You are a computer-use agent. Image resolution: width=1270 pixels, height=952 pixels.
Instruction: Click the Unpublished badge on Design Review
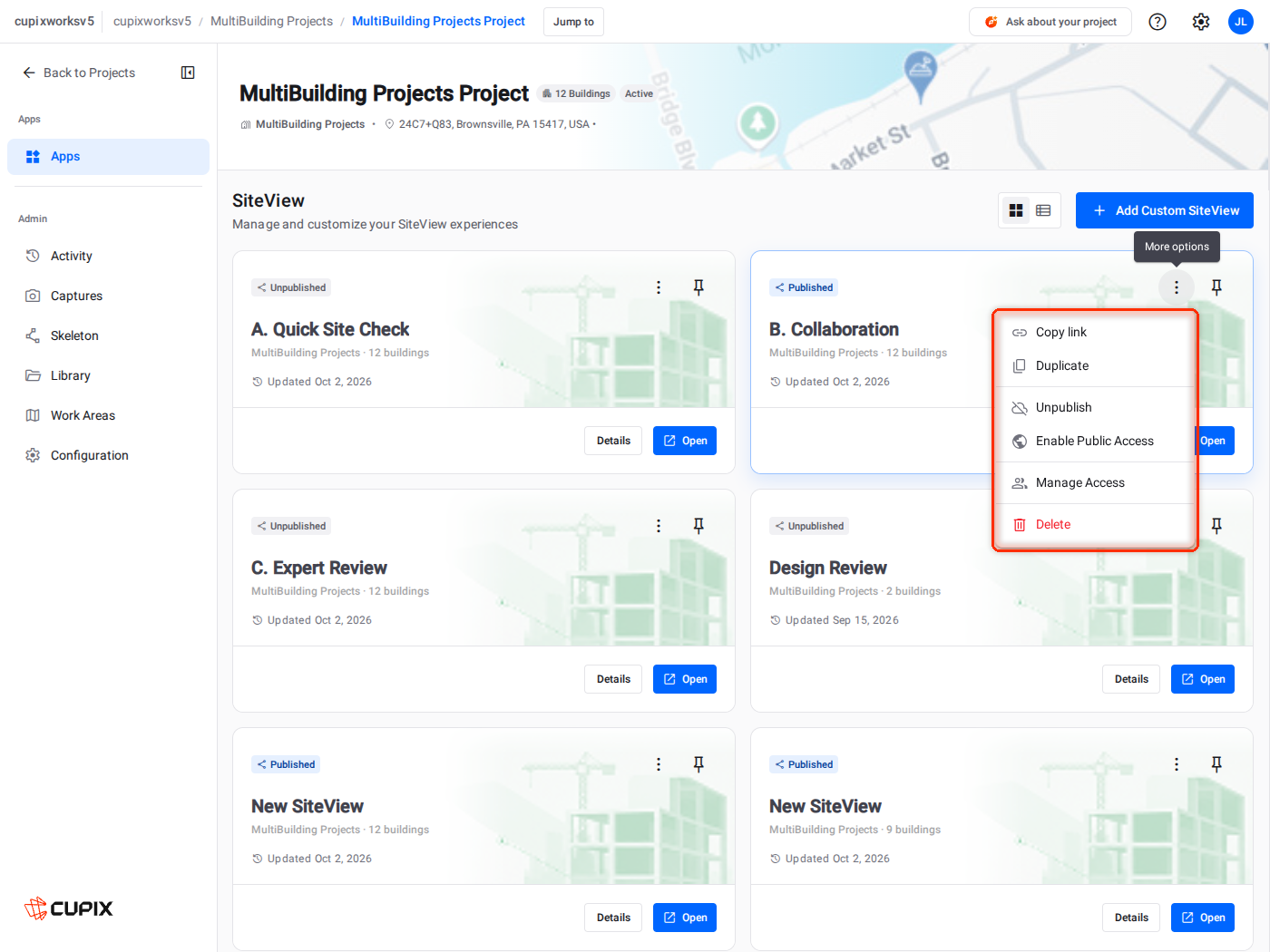(808, 526)
